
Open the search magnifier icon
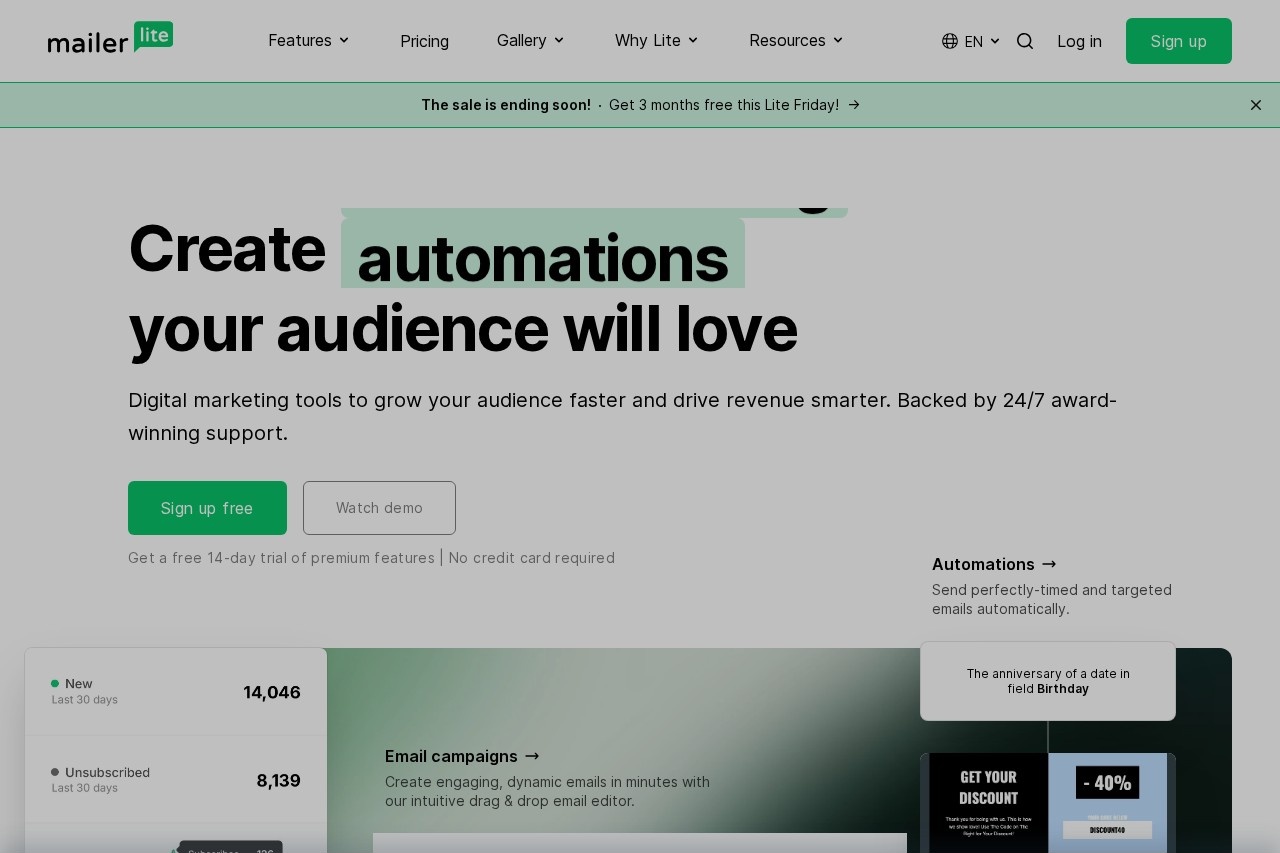(1025, 41)
